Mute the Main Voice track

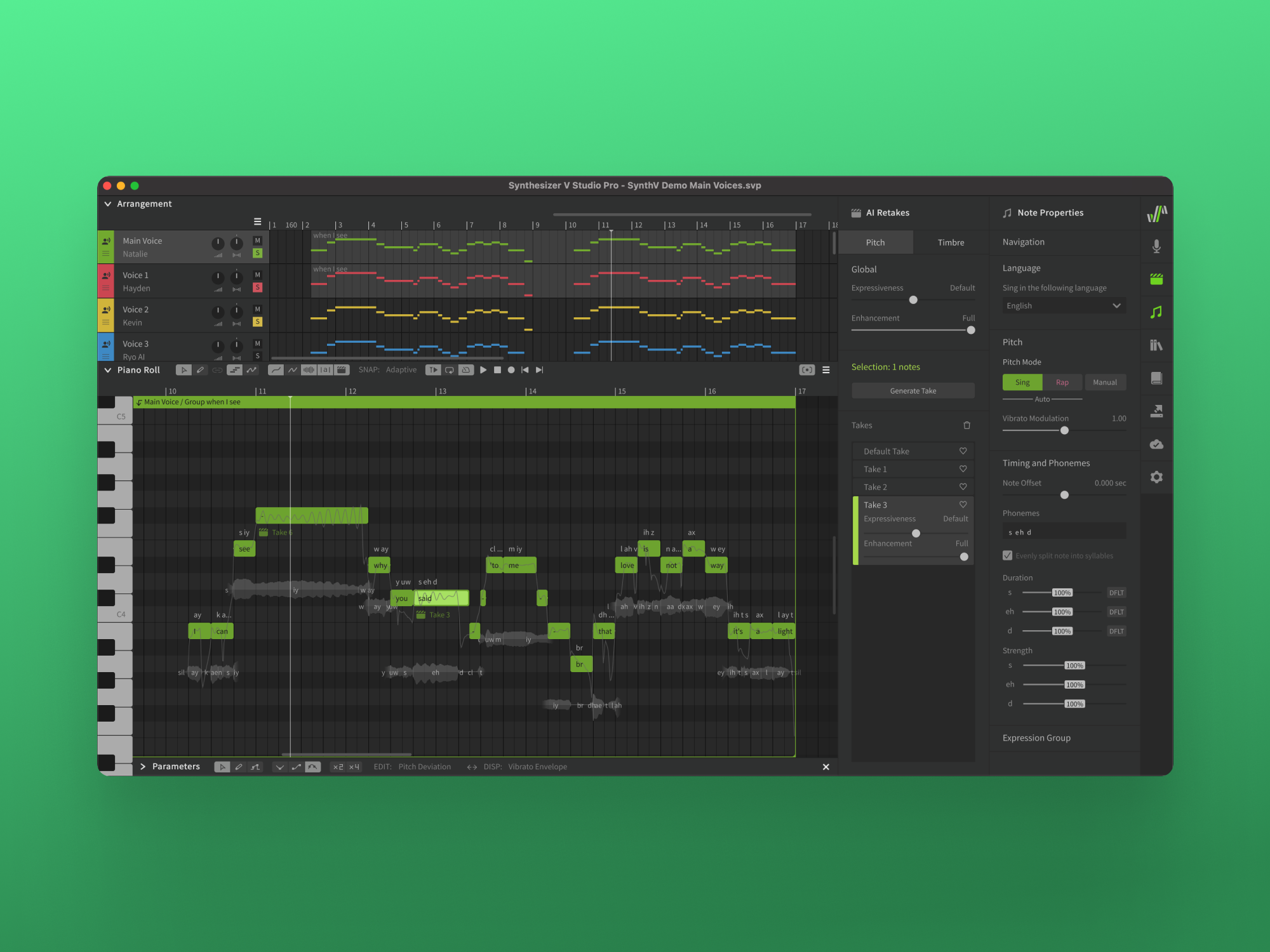pos(257,241)
